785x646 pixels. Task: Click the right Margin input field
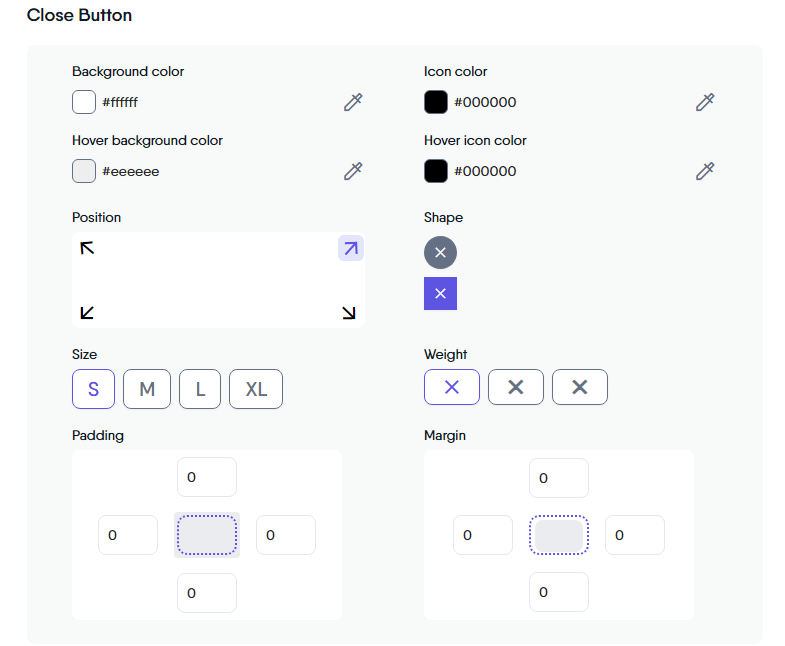point(634,535)
